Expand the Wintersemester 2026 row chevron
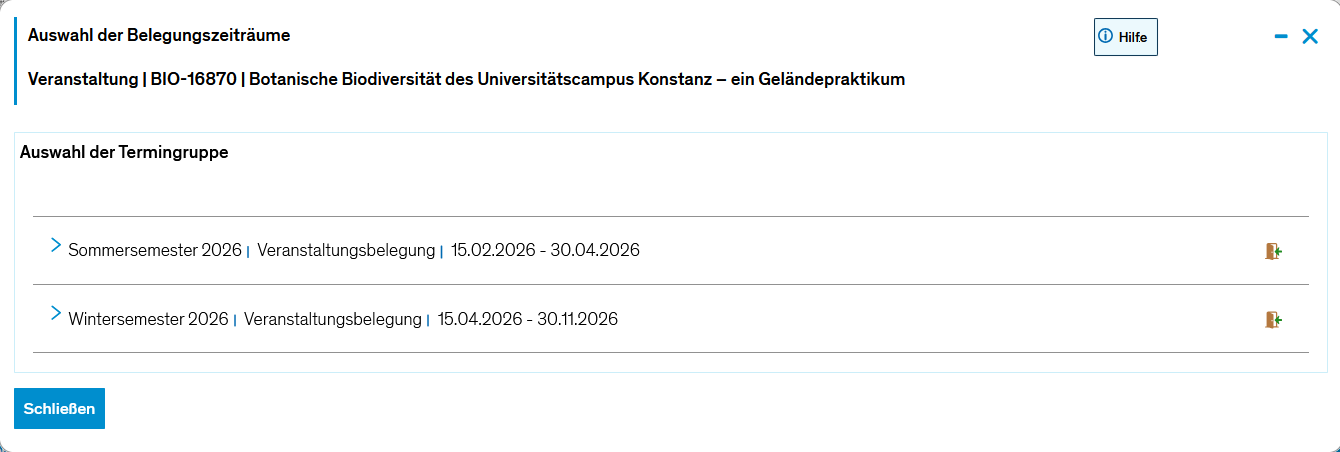This screenshot has width=1340, height=452. pos(56,314)
